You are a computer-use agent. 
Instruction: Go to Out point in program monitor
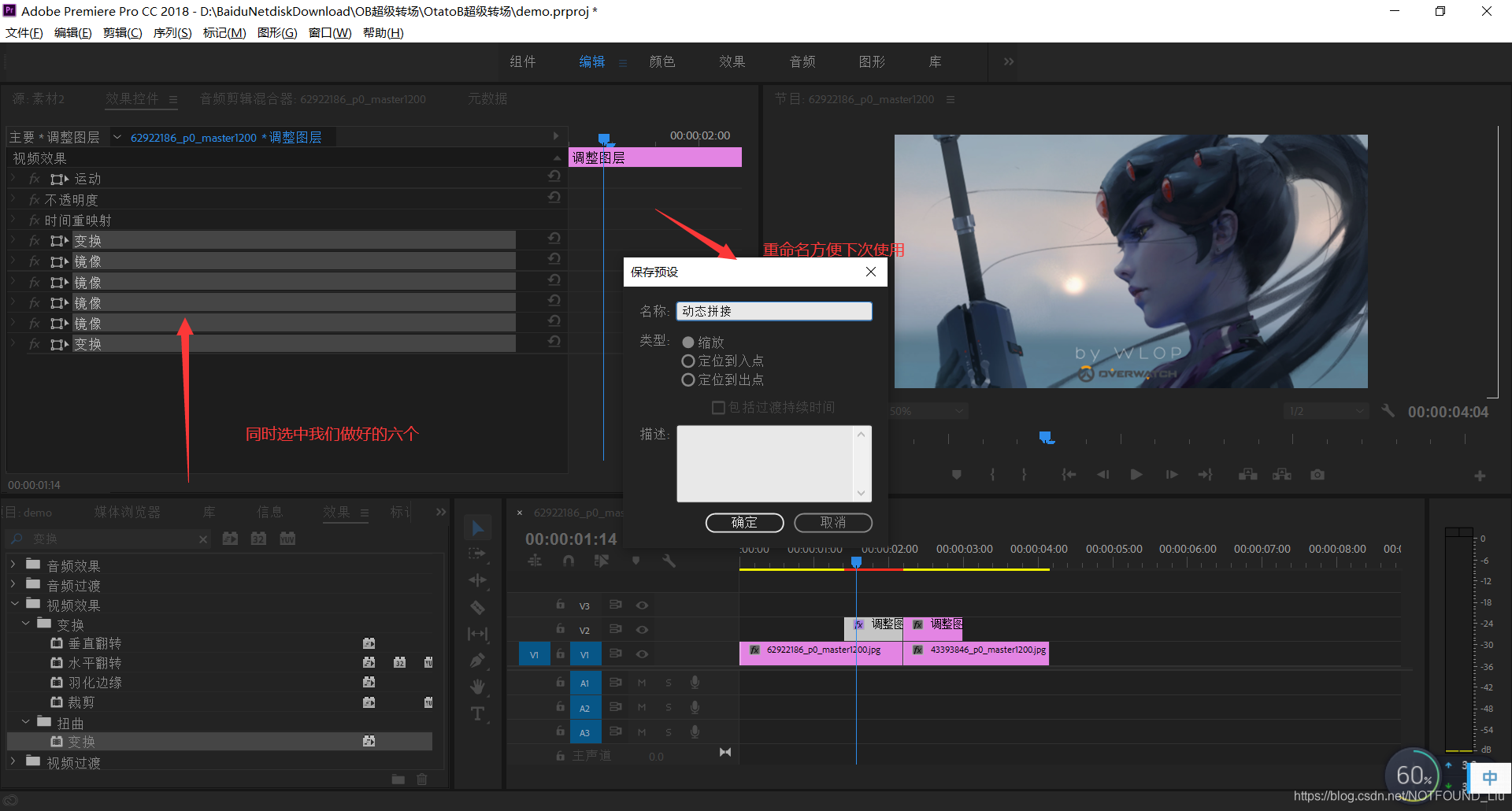pos(1206,475)
